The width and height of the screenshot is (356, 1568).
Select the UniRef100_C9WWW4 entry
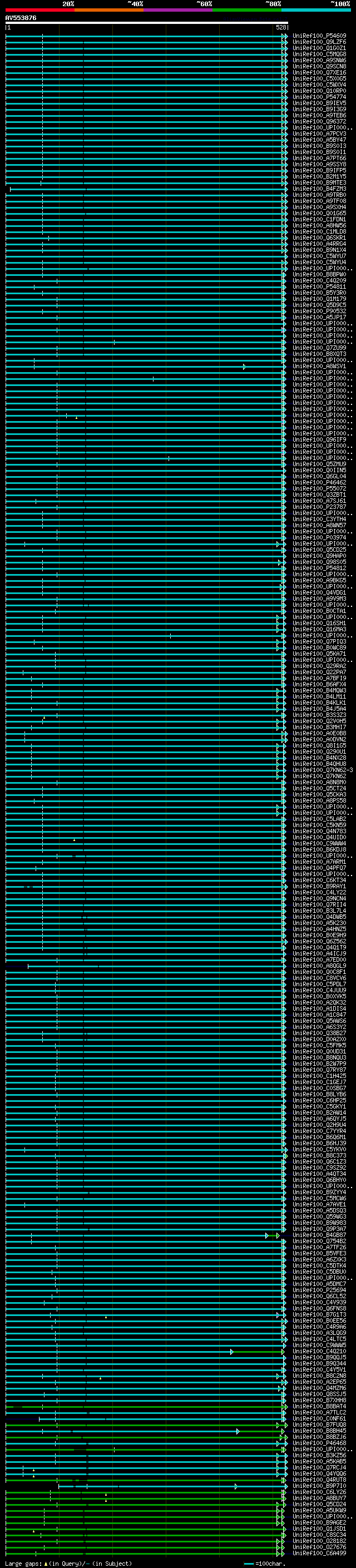[x=319, y=843]
